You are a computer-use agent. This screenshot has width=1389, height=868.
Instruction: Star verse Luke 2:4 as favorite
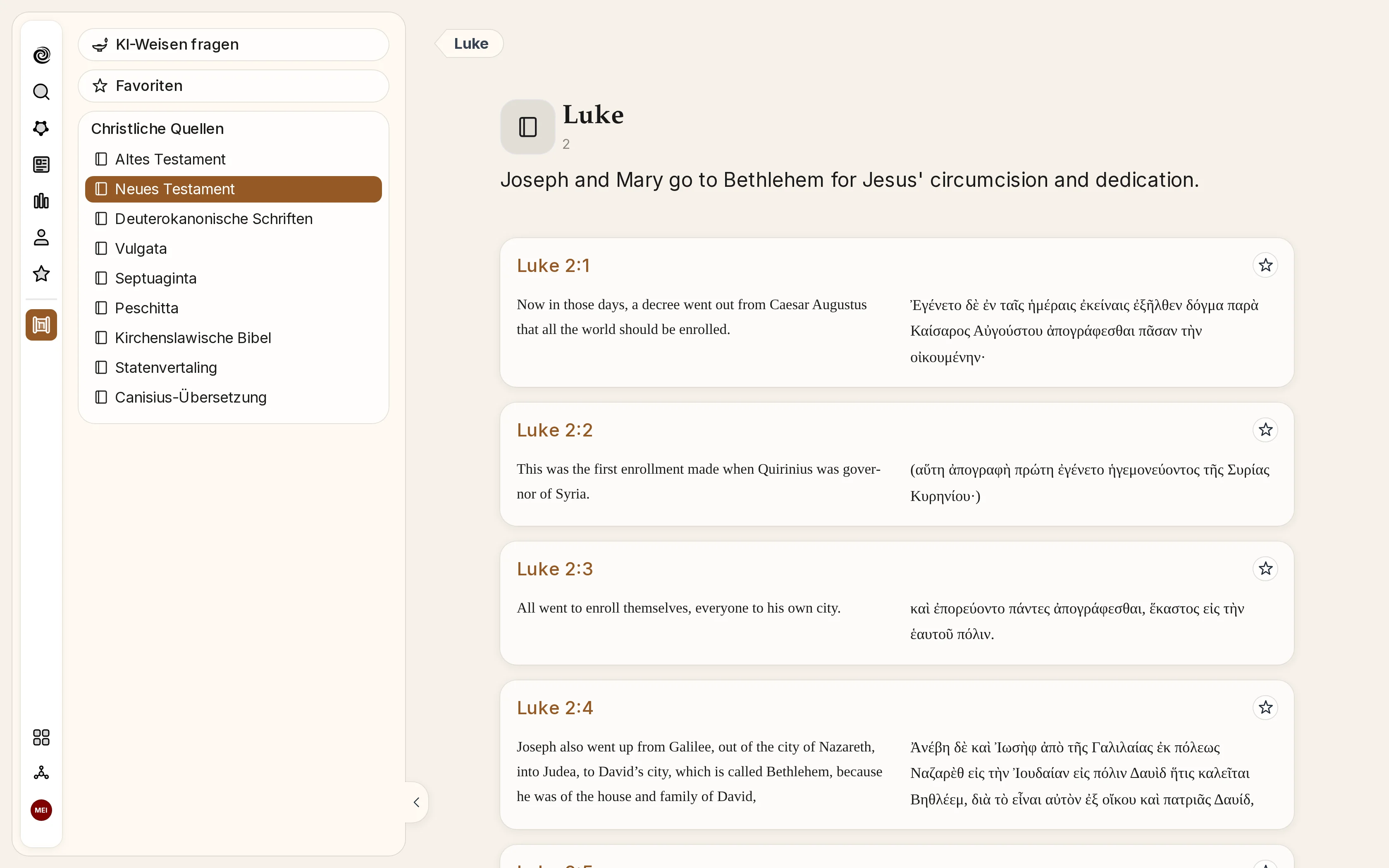pyautogui.click(x=1265, y=708)
